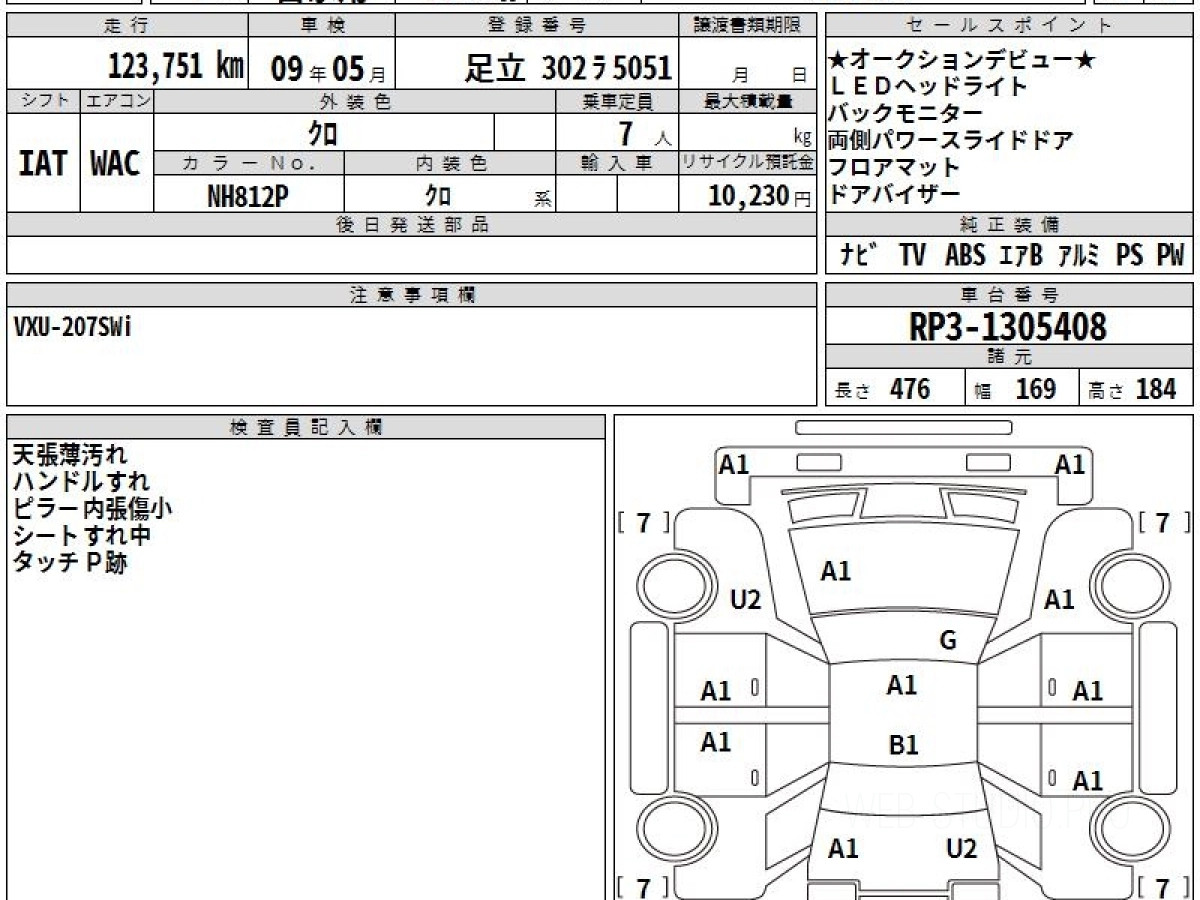Click the mileage value 123,751 km
The image size is (1200, 900).
tap(176, 67)
